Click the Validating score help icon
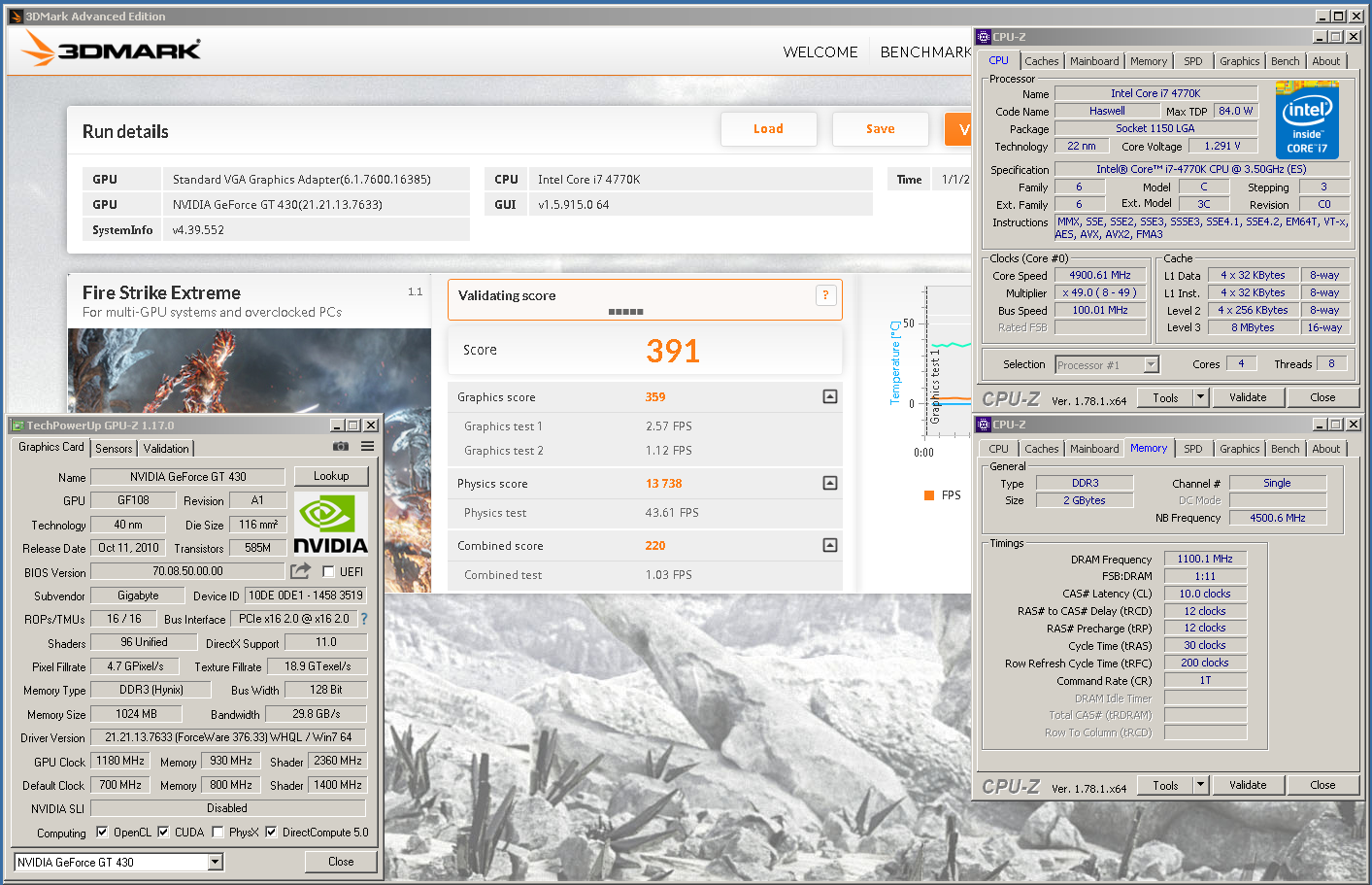The image size is (1372, 885). (x=825, y=295)
